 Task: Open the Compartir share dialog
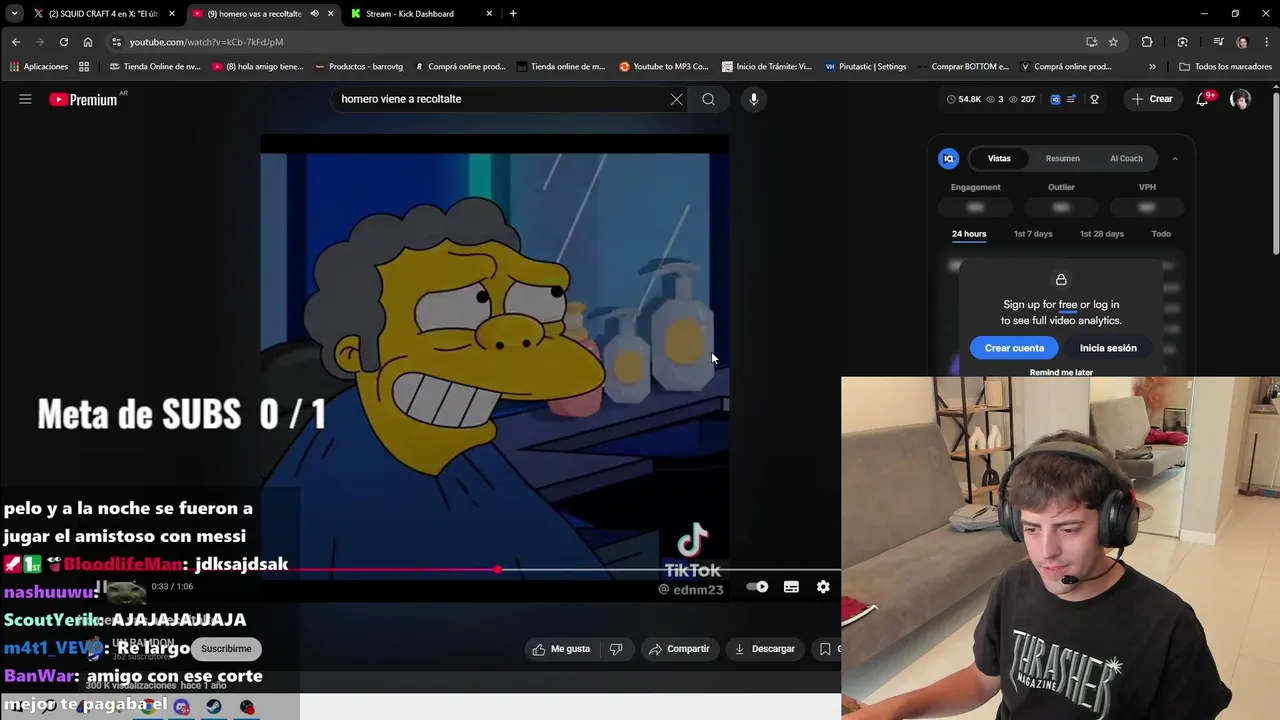tap(679, 649)
